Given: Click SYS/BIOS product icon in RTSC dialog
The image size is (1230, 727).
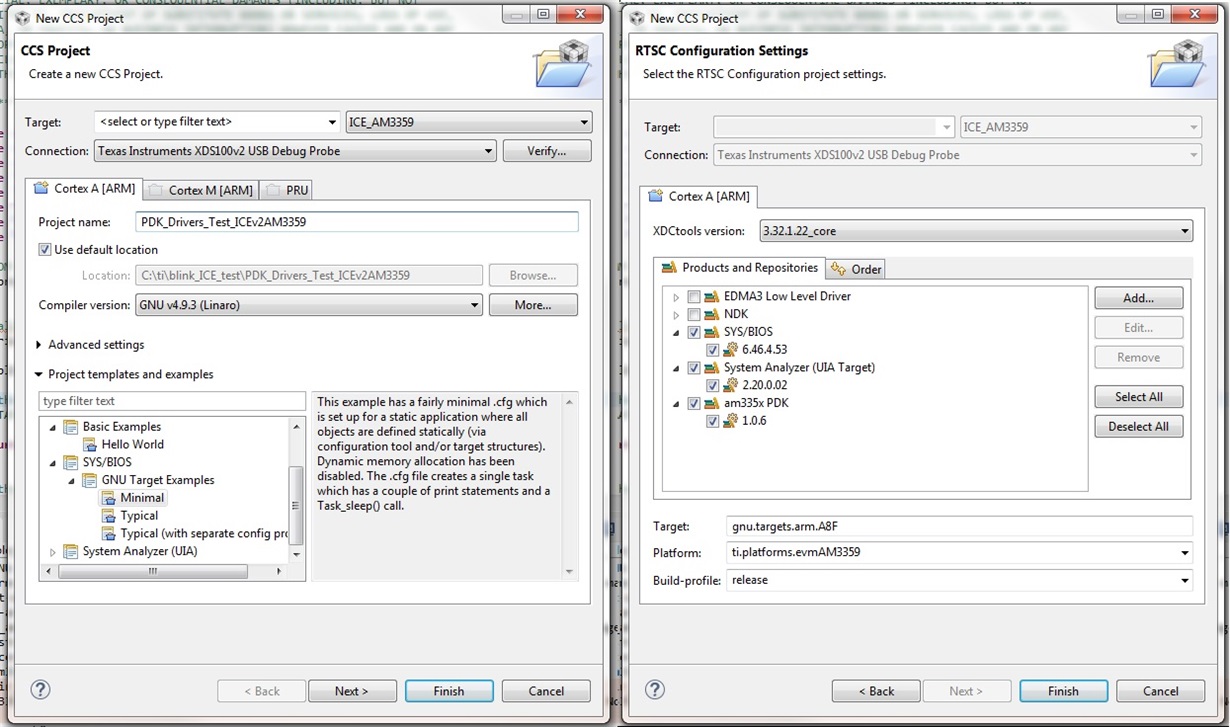Looking at the screenshot, I should (x=712, y=333).
